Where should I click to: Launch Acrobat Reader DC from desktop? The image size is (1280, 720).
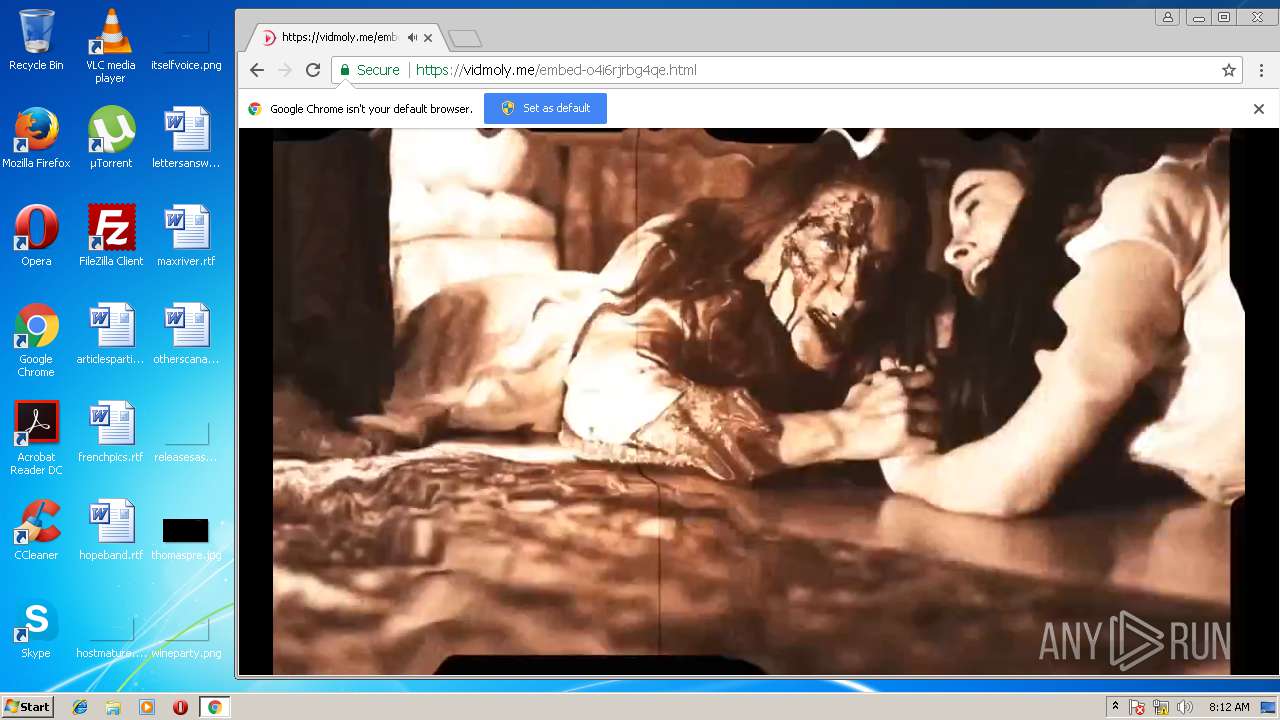pos(36,438)
